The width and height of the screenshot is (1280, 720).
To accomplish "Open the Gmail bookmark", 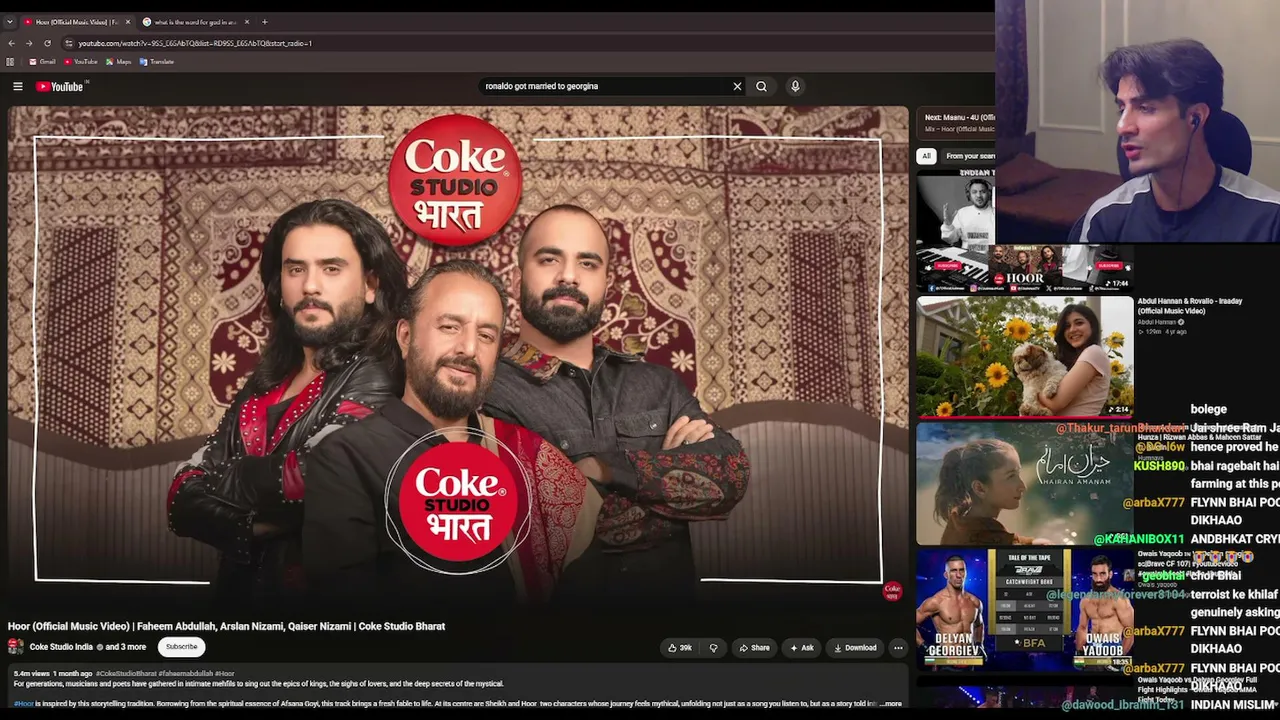I will coord(43,62).
